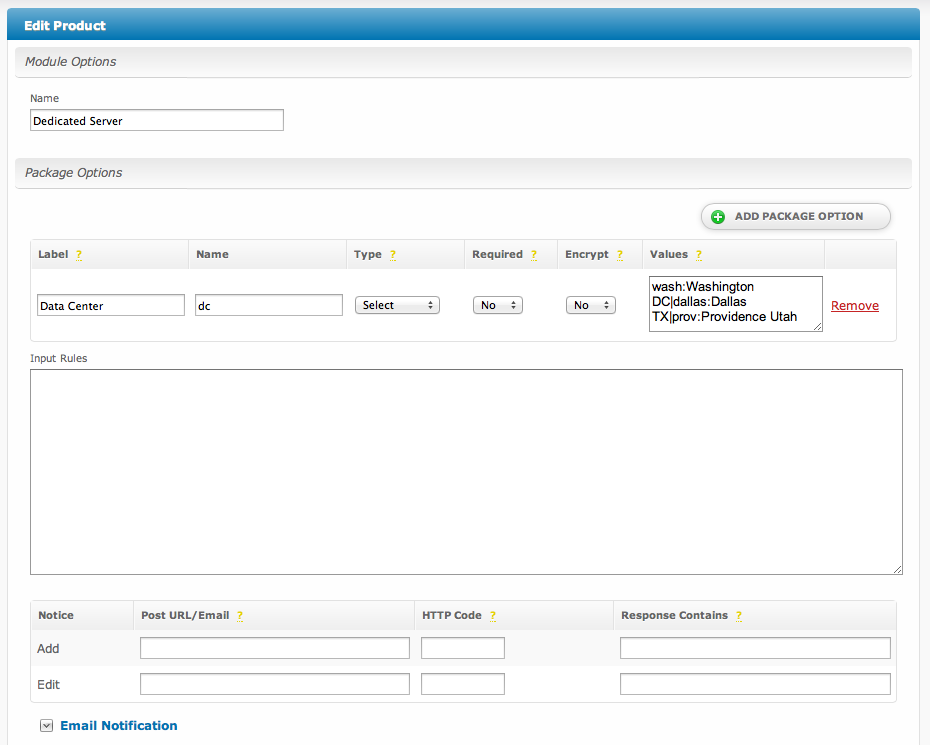Screen dimensions: 930x745
Task: Click the help icon beside Required header
Action: (534, 255)
